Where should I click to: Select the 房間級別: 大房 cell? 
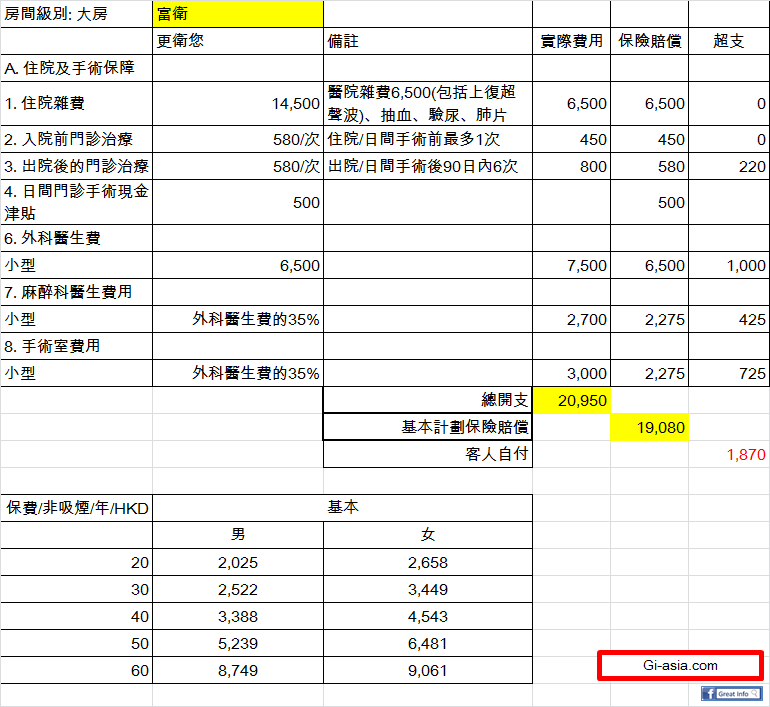(x=77, y=14)
